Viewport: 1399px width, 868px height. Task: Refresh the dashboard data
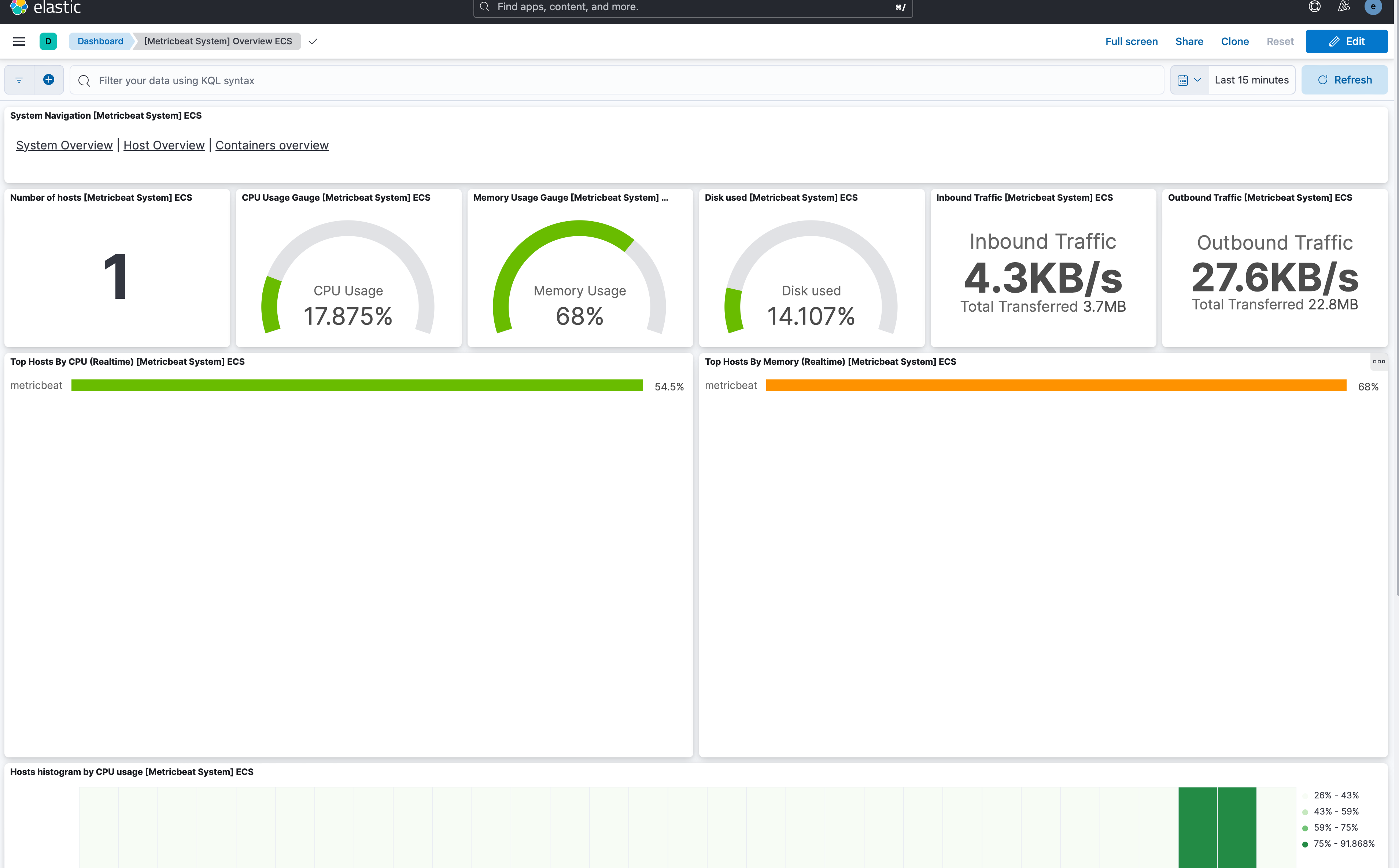[x=1344, y=80]
